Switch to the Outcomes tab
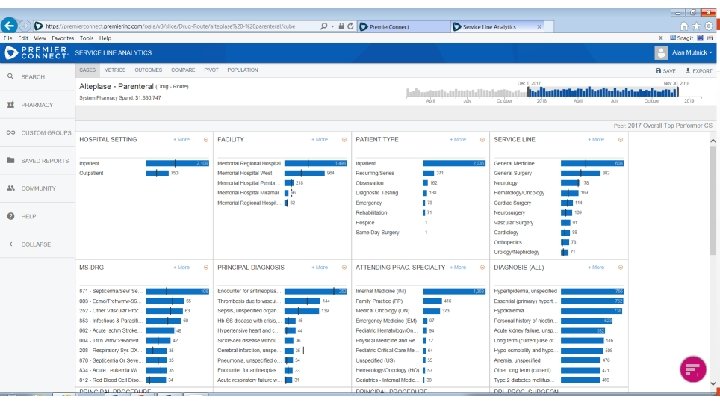The image size is (720, 405). [148, 70]
